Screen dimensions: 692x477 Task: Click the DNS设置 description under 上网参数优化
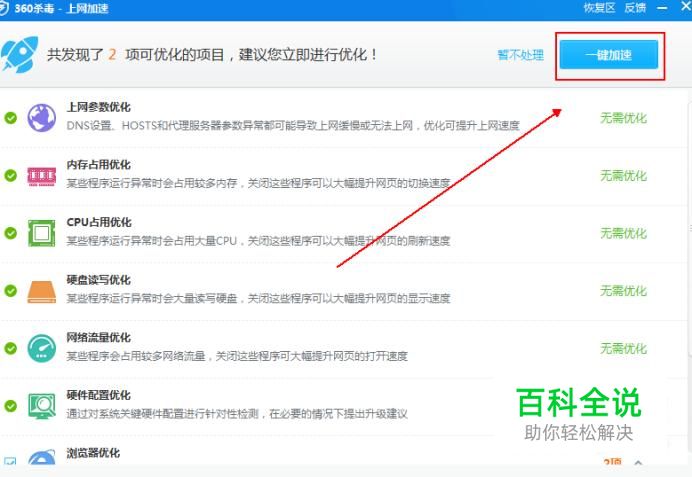click(x=293, y=126)
